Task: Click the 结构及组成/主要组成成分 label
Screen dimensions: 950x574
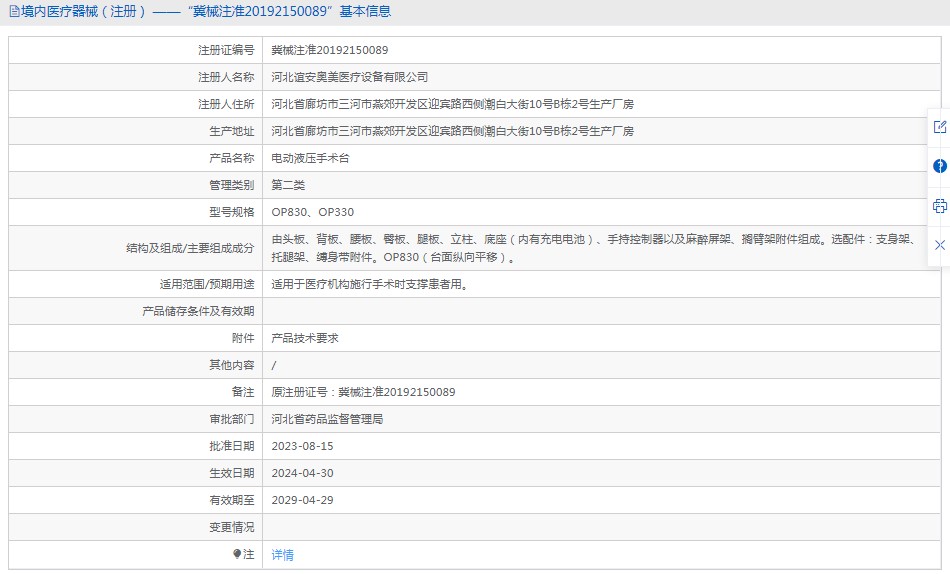Action: coord(190,248)
